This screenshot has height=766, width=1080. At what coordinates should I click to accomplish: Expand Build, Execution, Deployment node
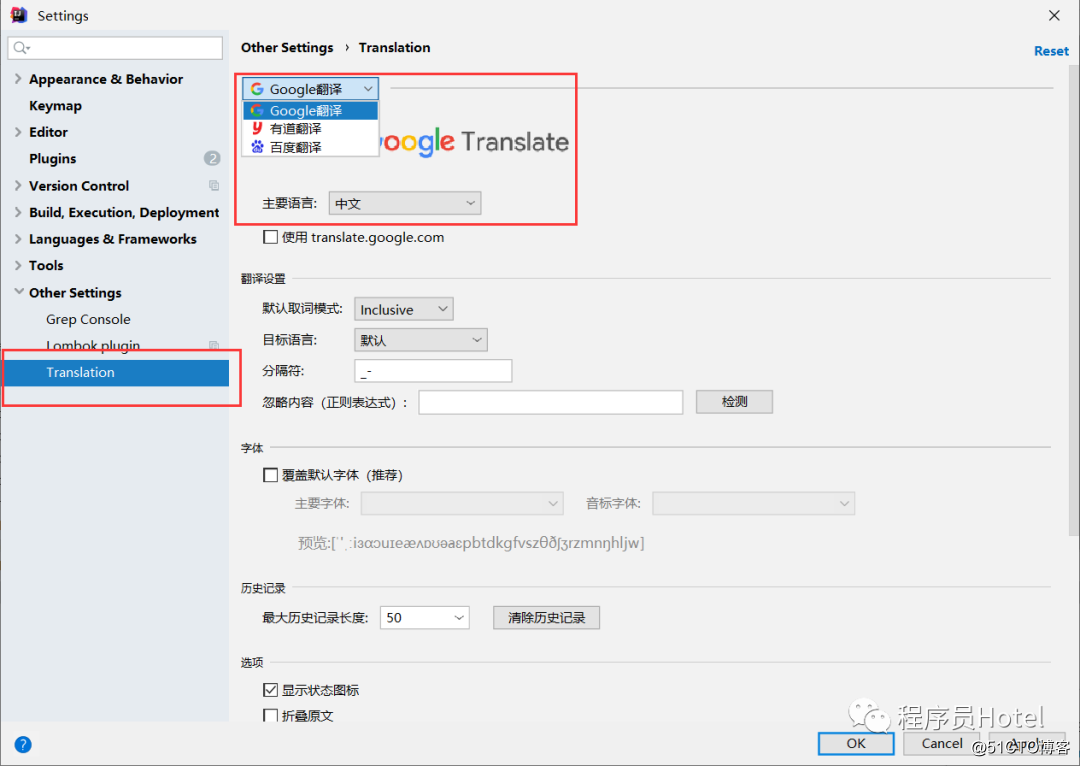(x=18, y=212)
